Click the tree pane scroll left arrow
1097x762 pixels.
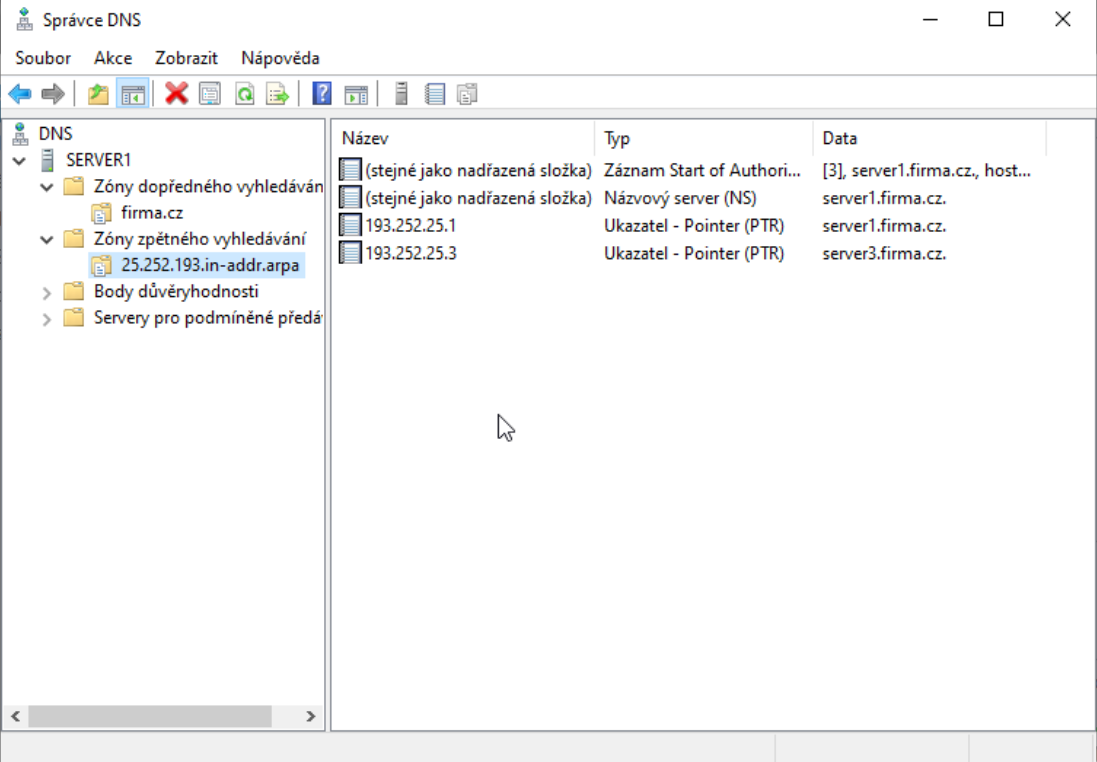[15, 716]
